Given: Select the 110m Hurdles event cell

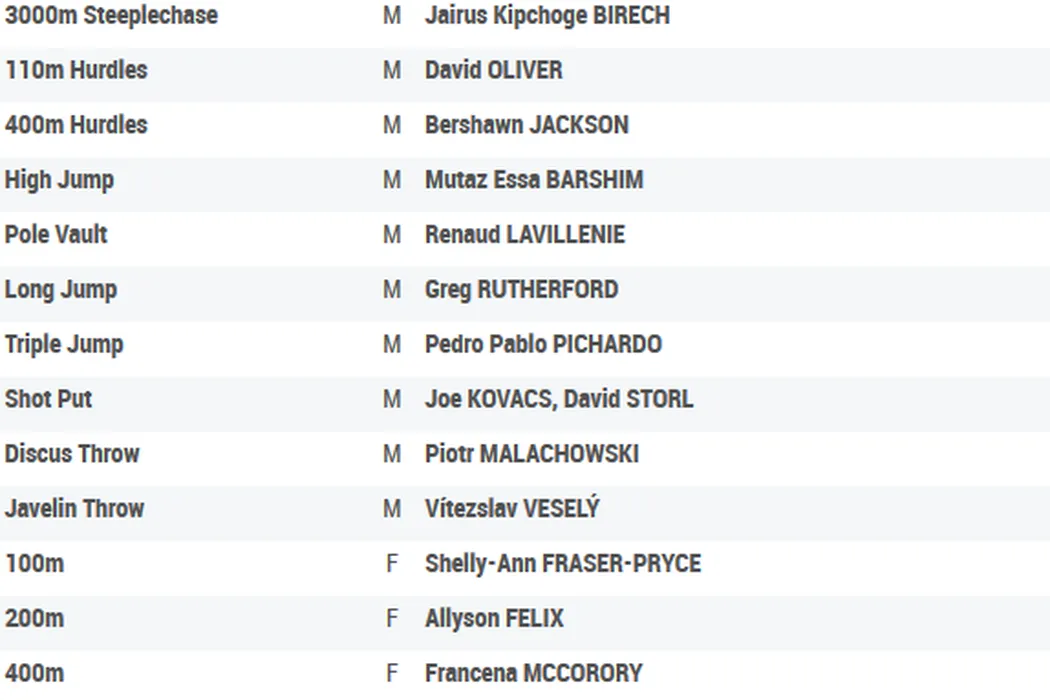Looking at the screenshot, I should (x=76, y=71).
